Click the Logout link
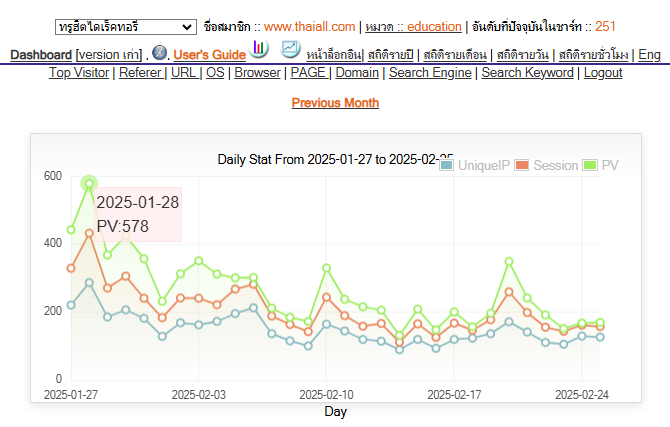Screen dimensions: 670x427 coord(602,73)
